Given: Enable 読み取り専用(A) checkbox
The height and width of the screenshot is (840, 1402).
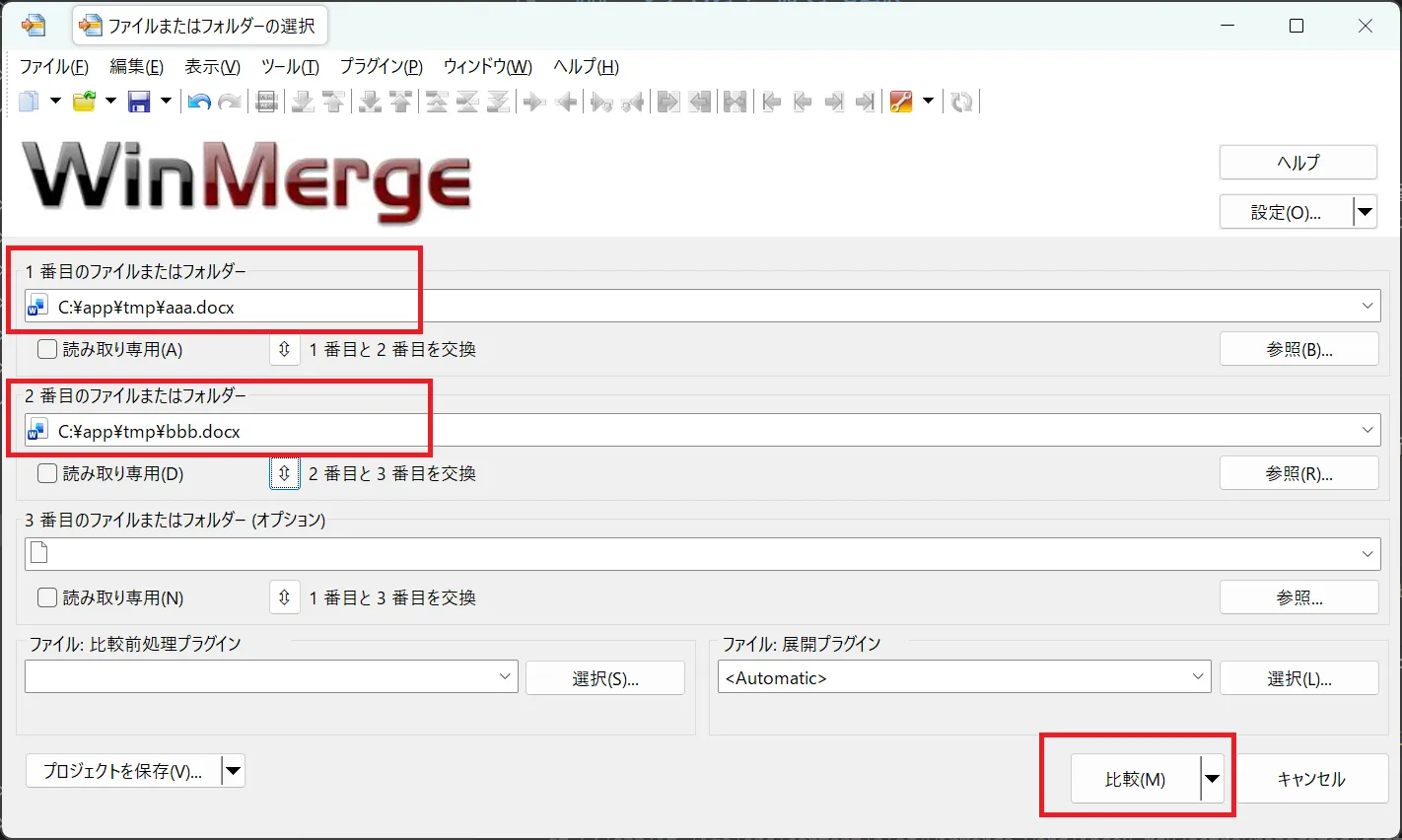Looking at the screenshot, I should [47, 349].
